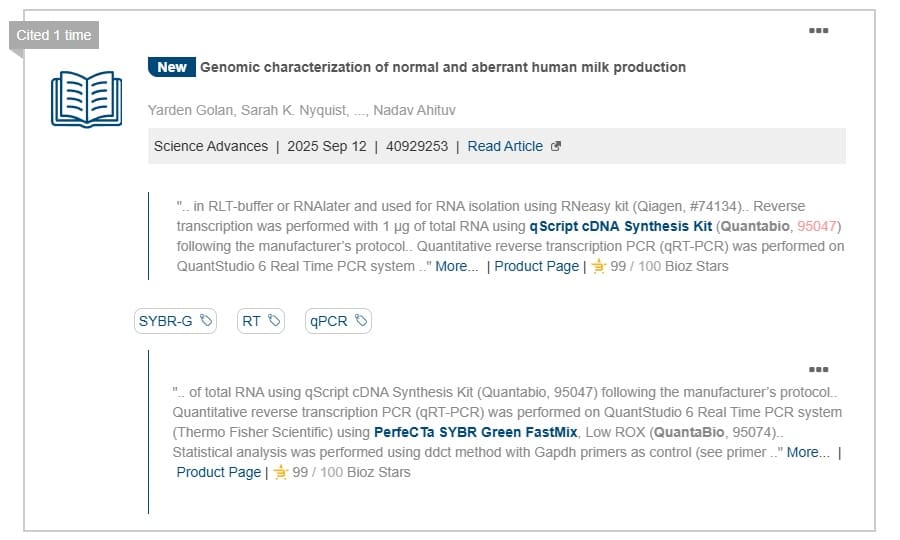Image resolution: width=900 pixels, height=540 pixels.
Task: Click star icon in the PerfeCTa snippet
Action: point(281,472)
